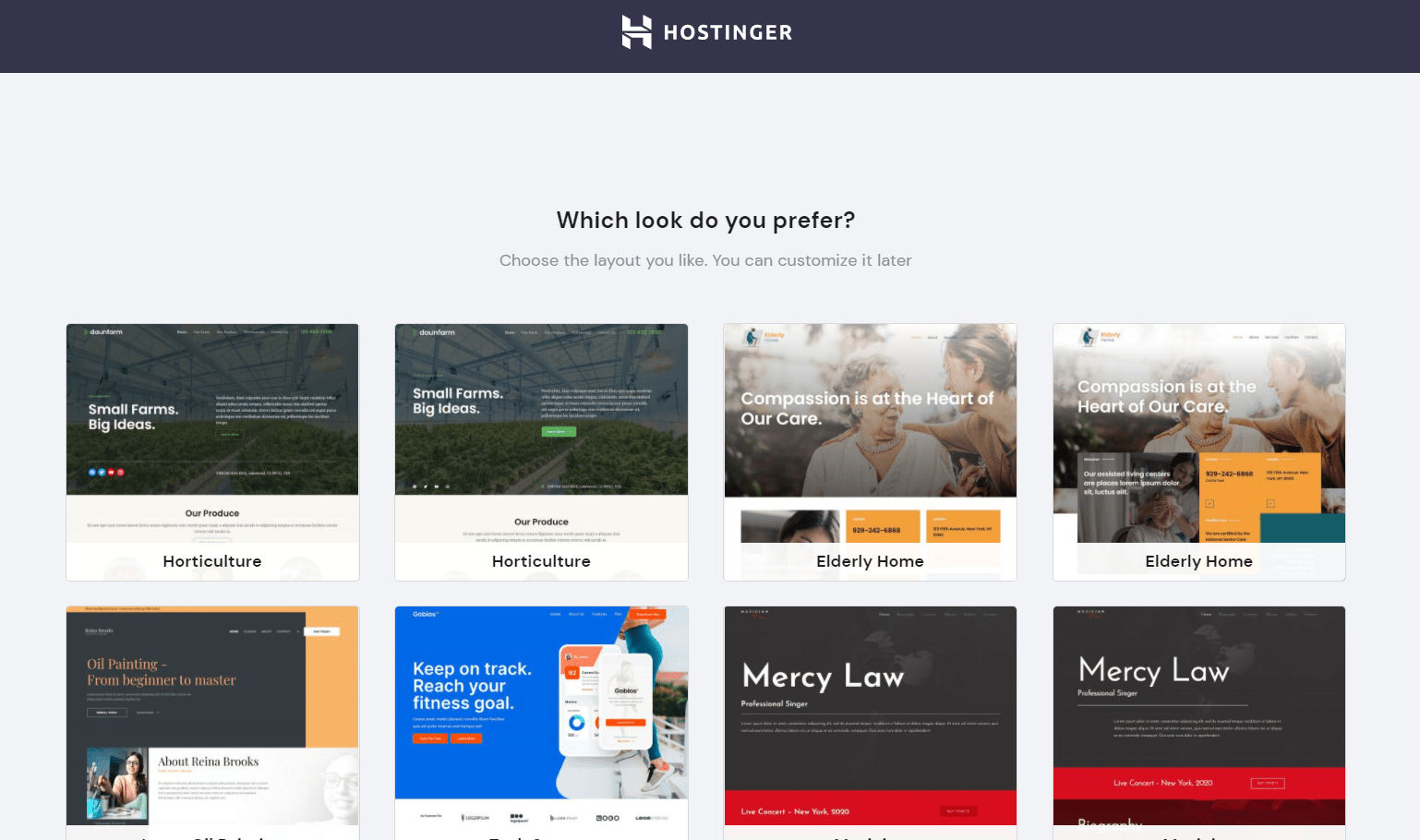Select the Mercy Law template with Biography section
1420x840 pixels.
click(x=1198, y=723)
